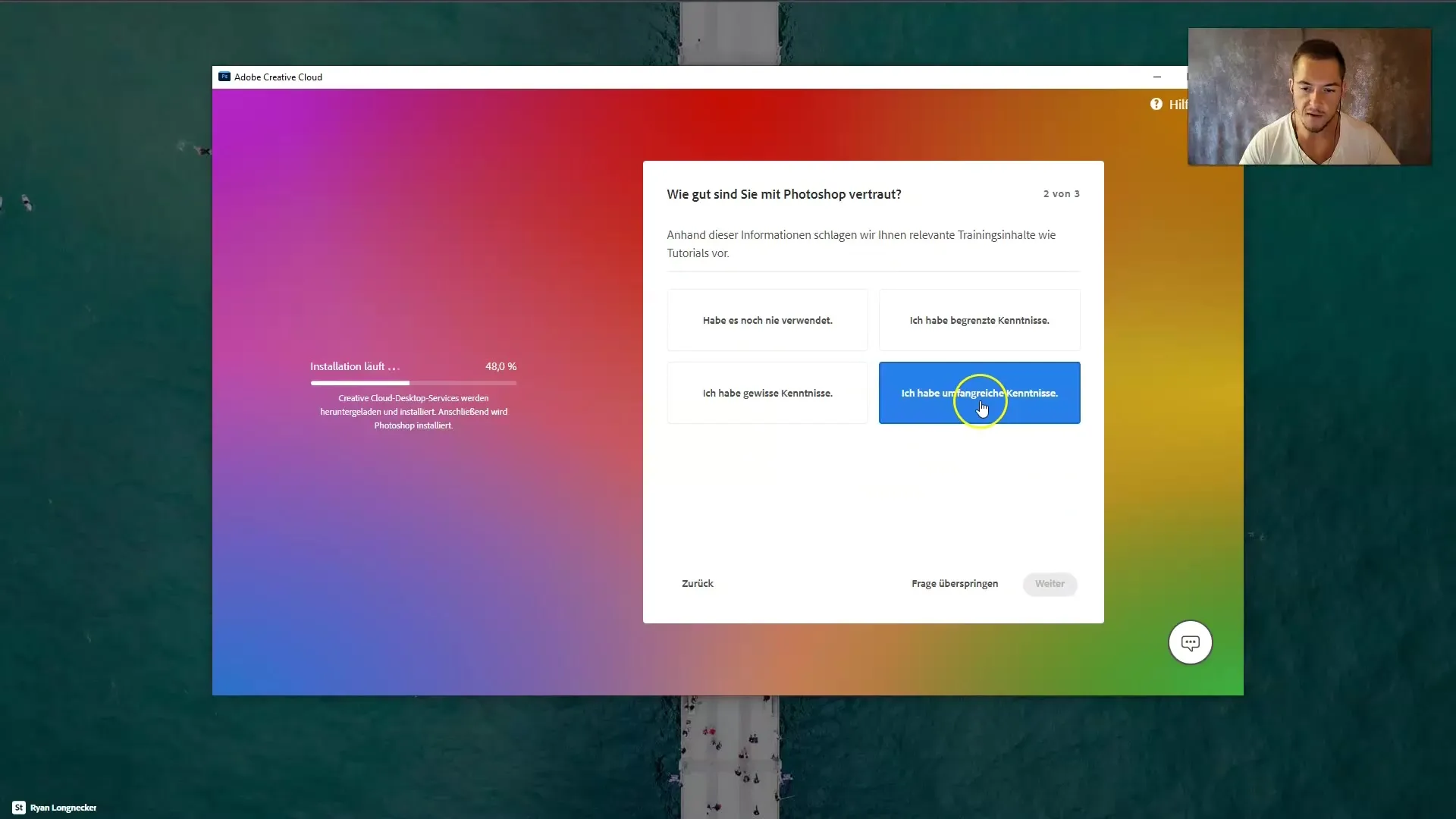Minimize the Adobe Creative Cloud window
This screenshot has height=819, width=1456.
tap(1156, 77)
